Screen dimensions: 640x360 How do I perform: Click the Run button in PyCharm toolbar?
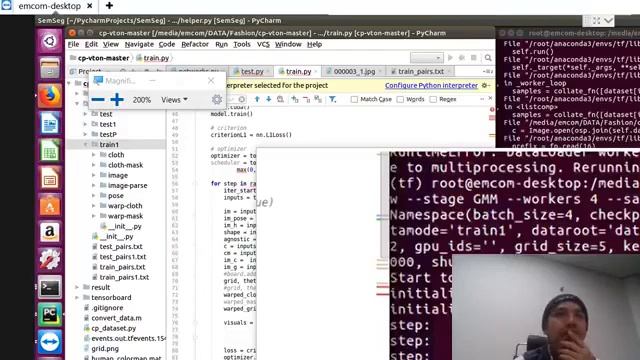450,58
